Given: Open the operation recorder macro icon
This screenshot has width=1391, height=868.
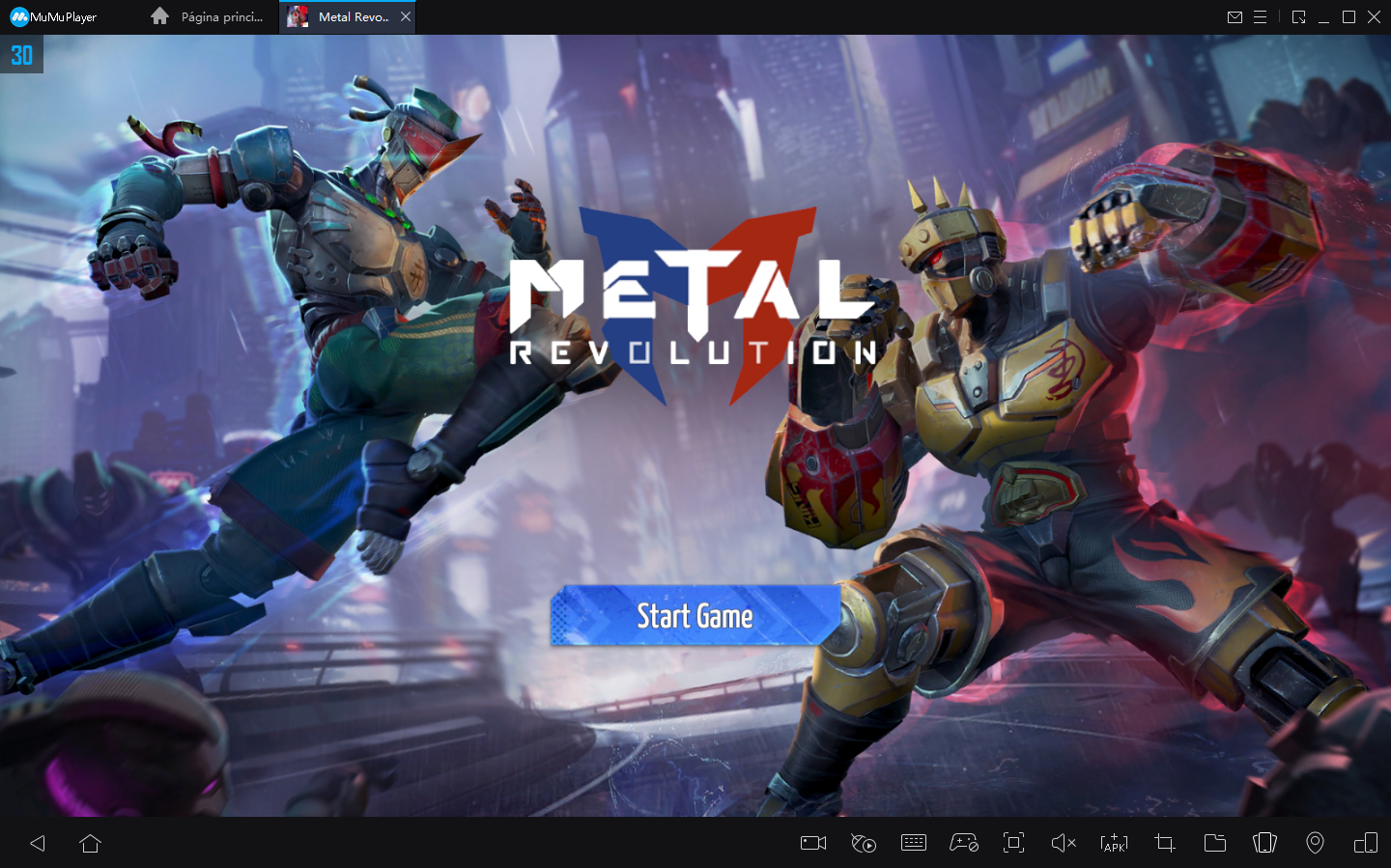Looking at the screenshot, I should point(864,843).
